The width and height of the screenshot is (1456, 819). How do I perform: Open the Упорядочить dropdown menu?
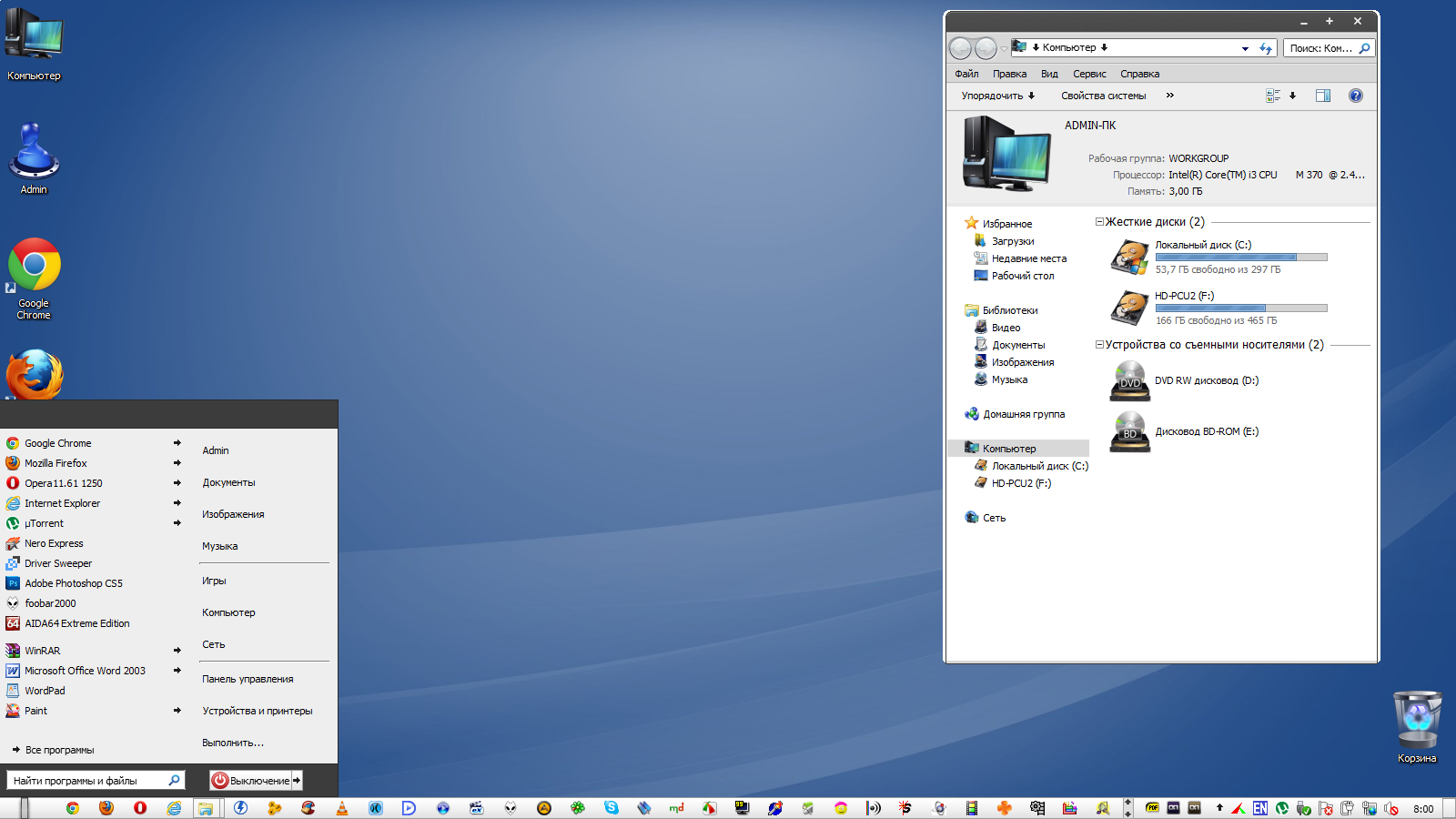pos(997,96)
